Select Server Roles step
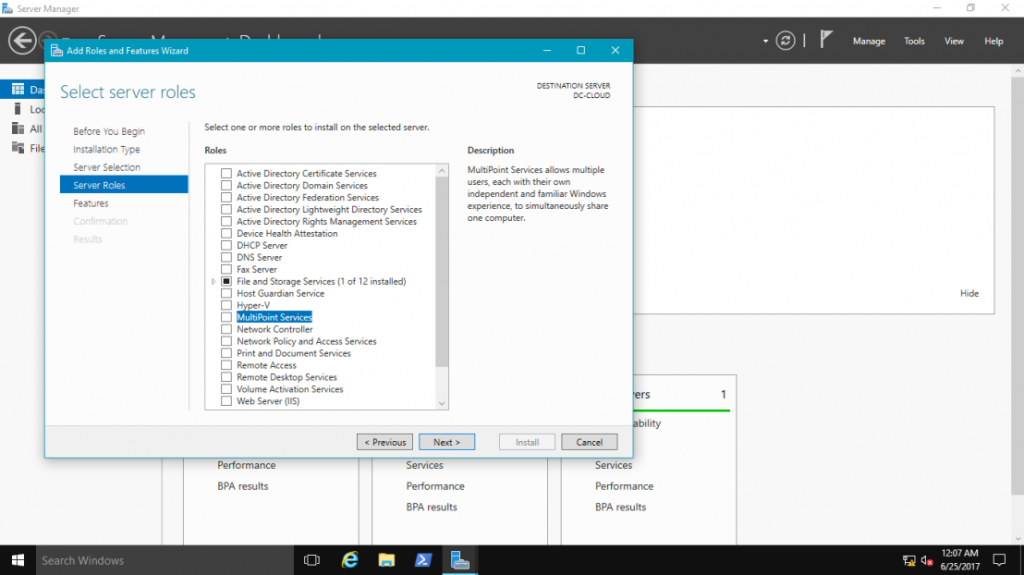Screen dimensions: 1024x575 click(124, 185)
